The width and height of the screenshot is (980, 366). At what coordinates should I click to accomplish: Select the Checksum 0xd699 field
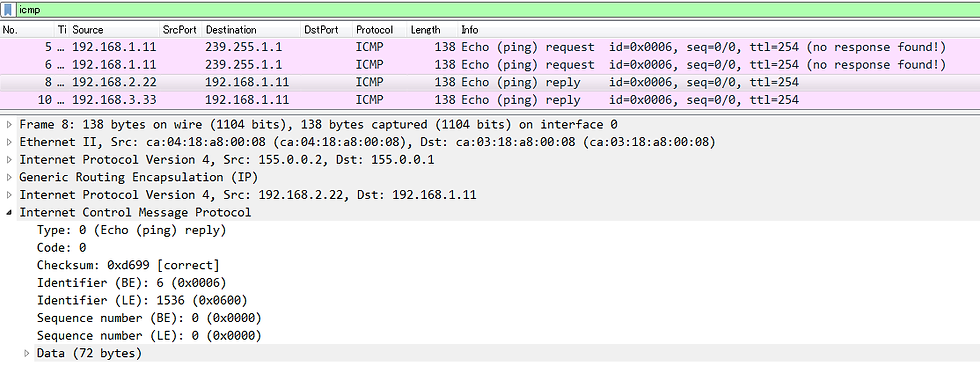tap(128, 265)
